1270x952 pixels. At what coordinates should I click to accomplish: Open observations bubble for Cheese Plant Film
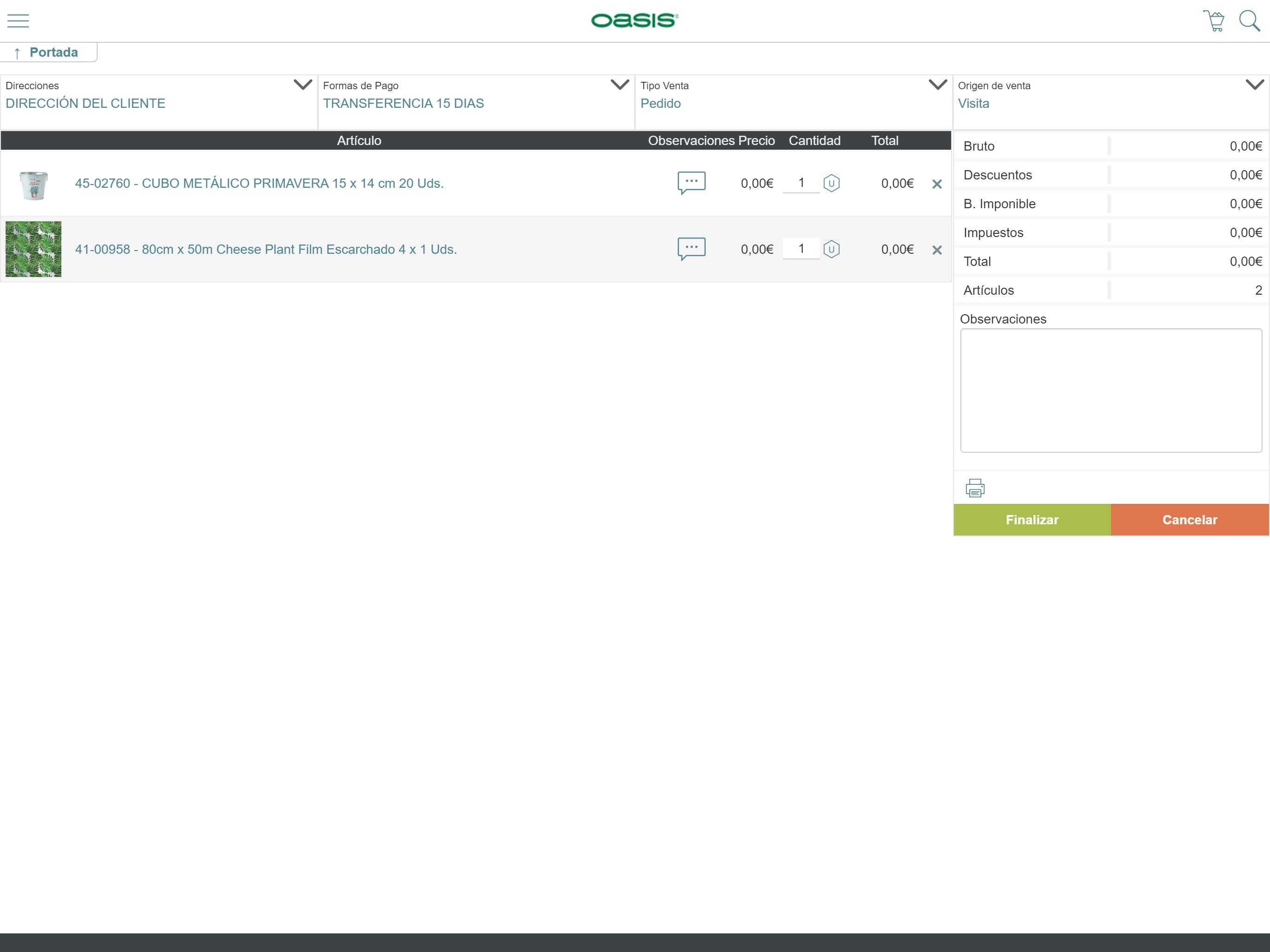pos(691,249)
